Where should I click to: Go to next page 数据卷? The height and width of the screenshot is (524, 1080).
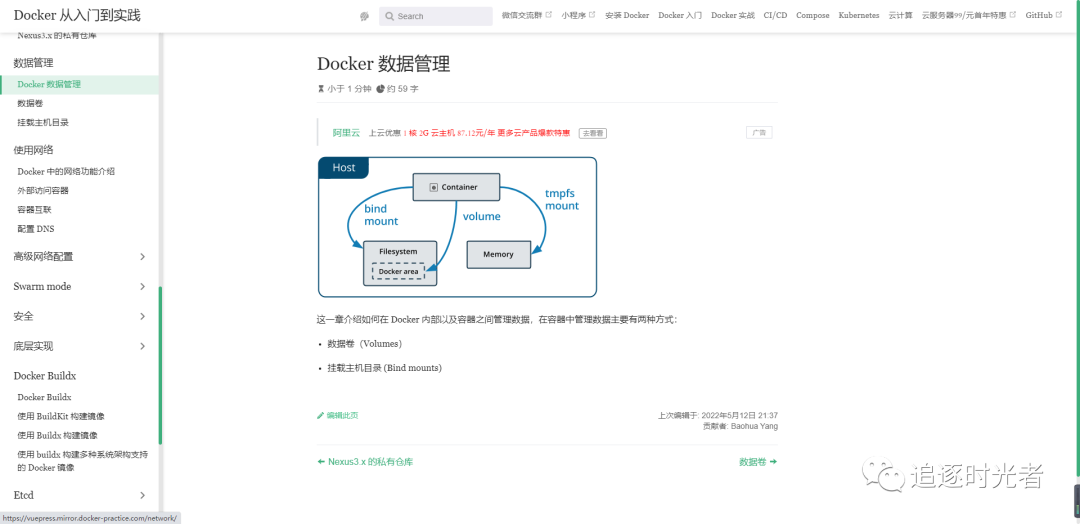758,462
